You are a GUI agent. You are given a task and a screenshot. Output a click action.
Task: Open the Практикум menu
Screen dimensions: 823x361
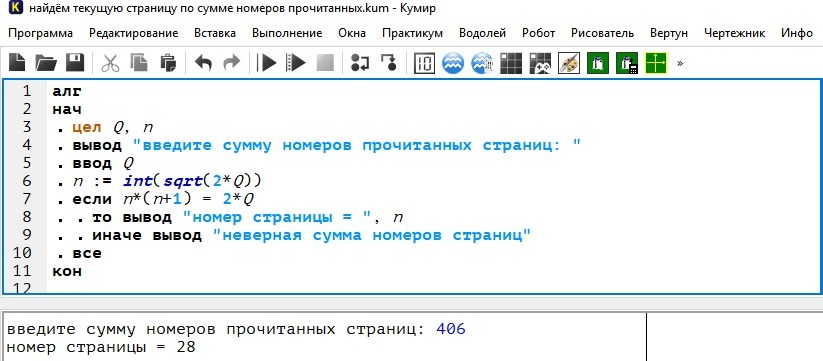coord(412,34)
